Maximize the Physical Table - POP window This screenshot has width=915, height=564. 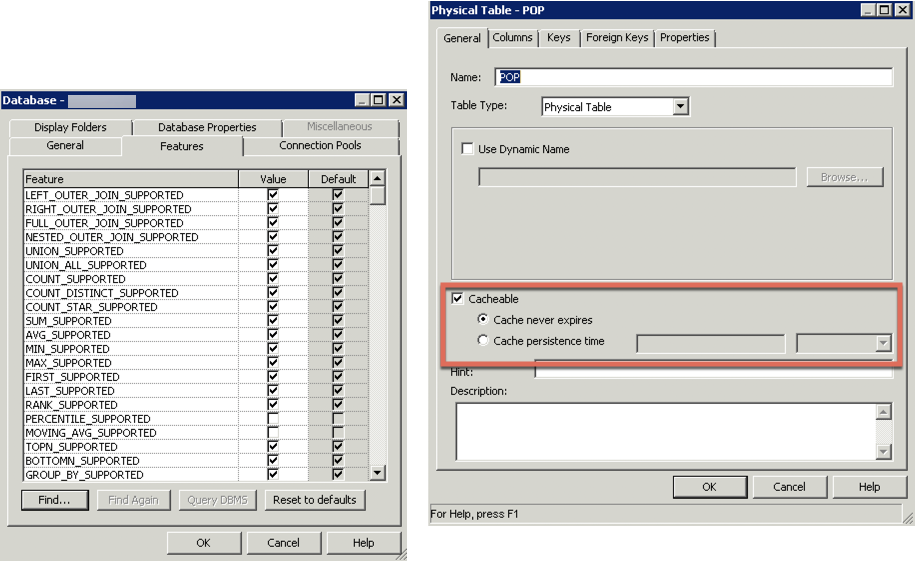click(x=885, y=9)
